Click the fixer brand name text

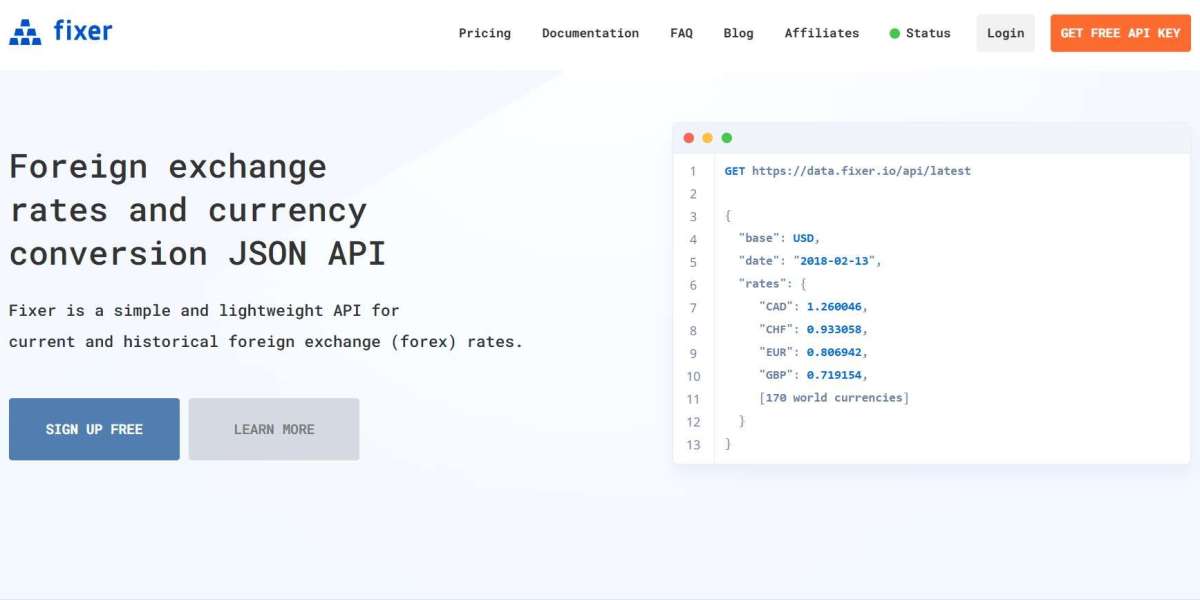click(83, 31)
